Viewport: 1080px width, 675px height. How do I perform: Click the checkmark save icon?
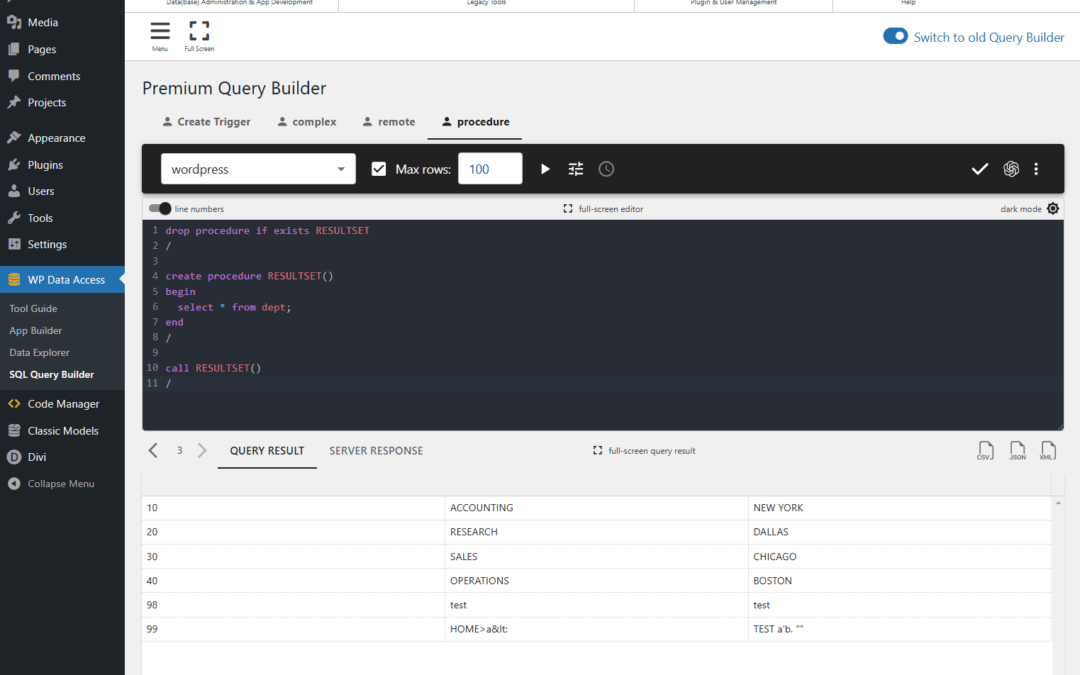(979, 169)
